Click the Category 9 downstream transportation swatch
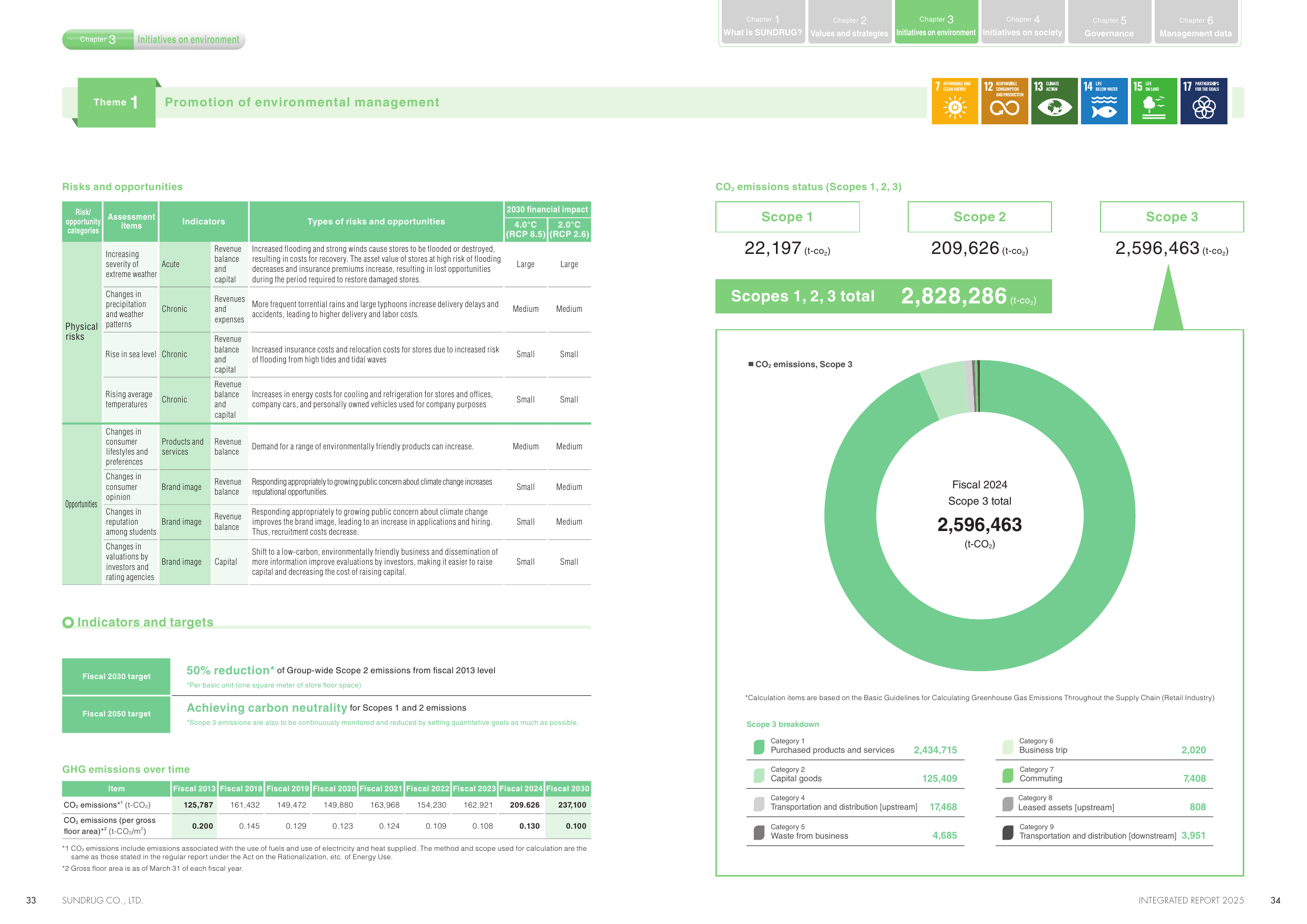 [1008, 832]
